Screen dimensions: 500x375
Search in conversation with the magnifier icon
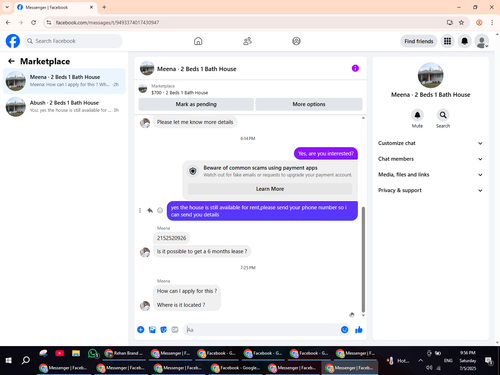443,115
